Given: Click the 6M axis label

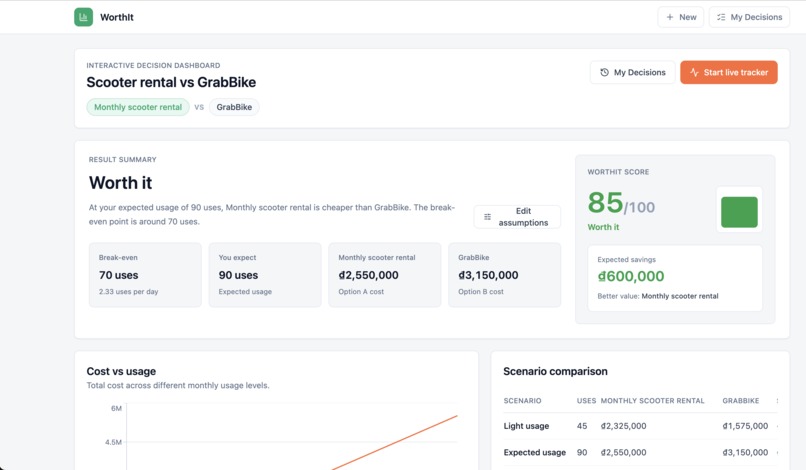Looking at the screenshot, I should coord(117,408).
